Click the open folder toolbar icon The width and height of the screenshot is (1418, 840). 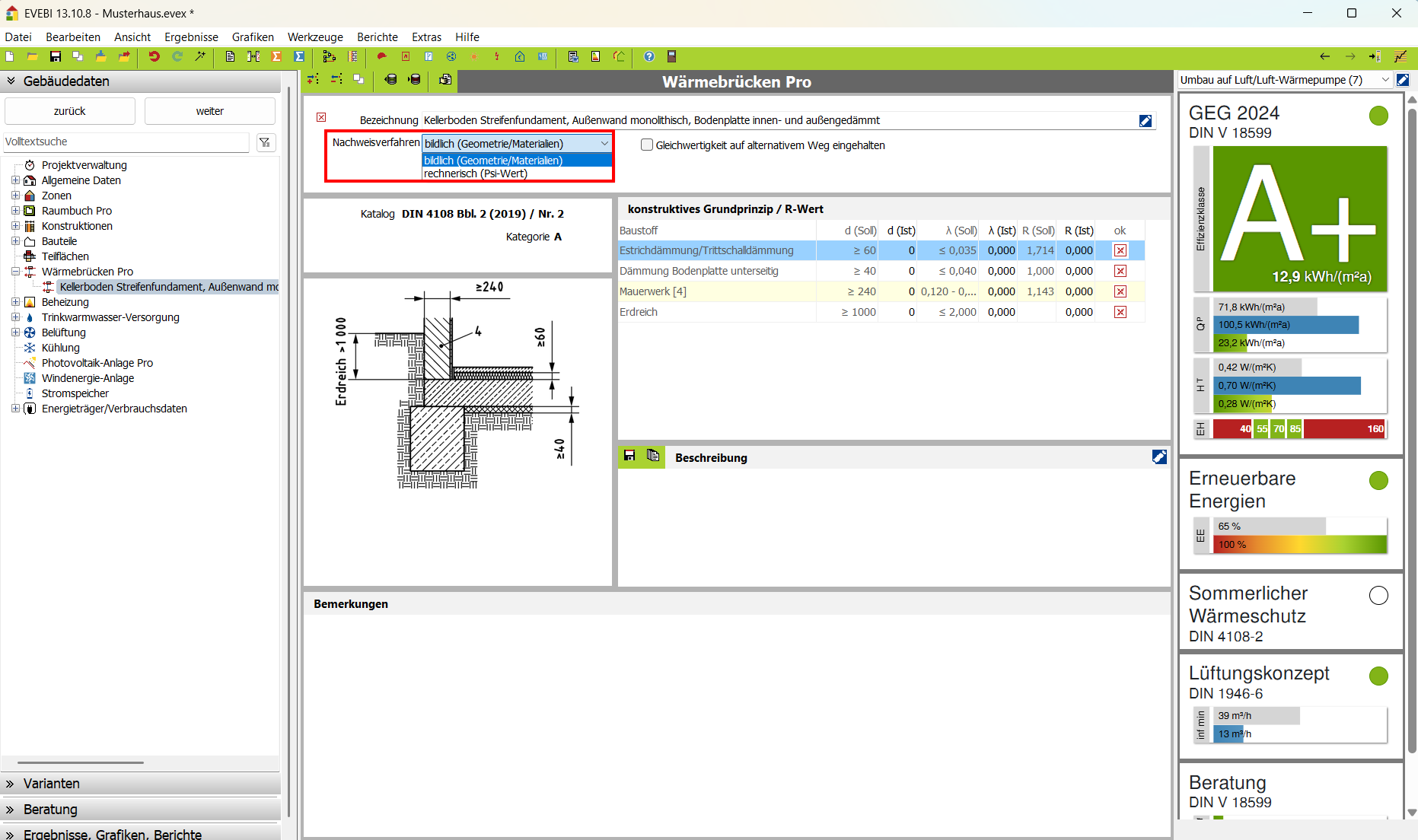pos(32,57)
